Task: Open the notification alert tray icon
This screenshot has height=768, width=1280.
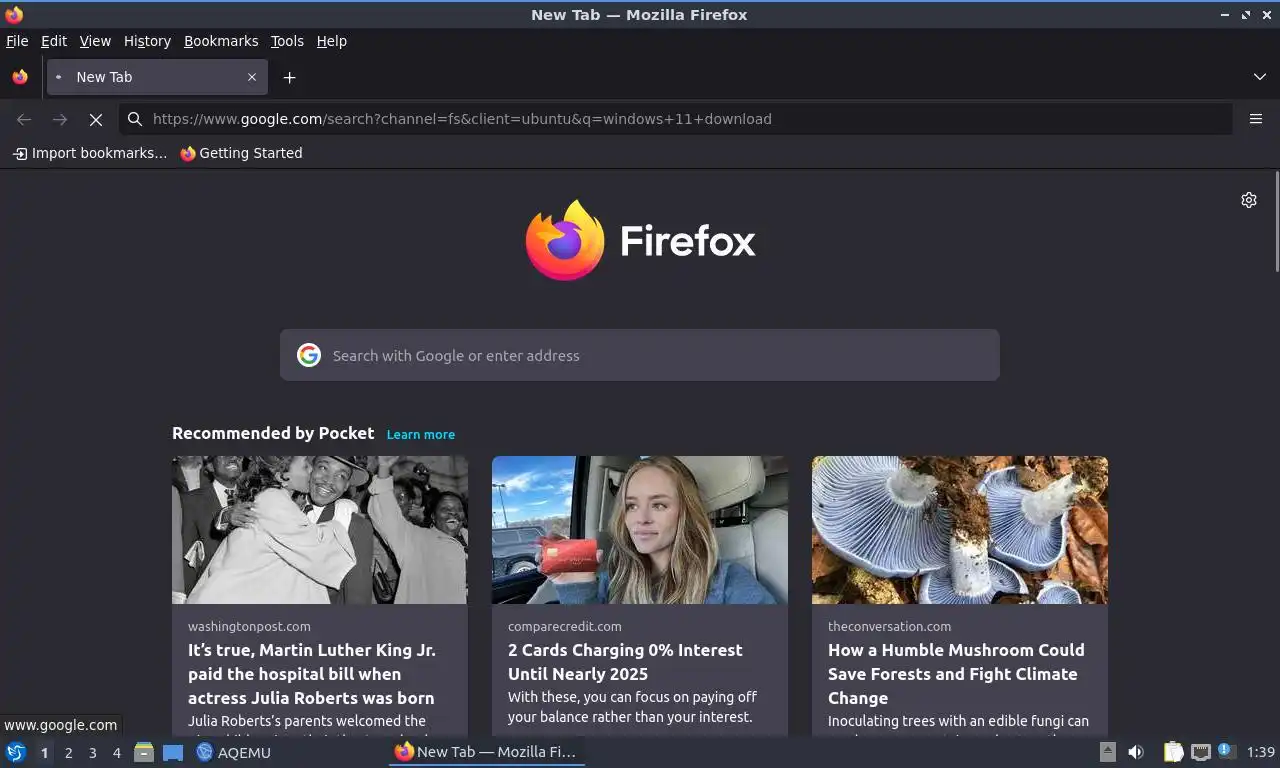Action: click(x=1227, y=752)
